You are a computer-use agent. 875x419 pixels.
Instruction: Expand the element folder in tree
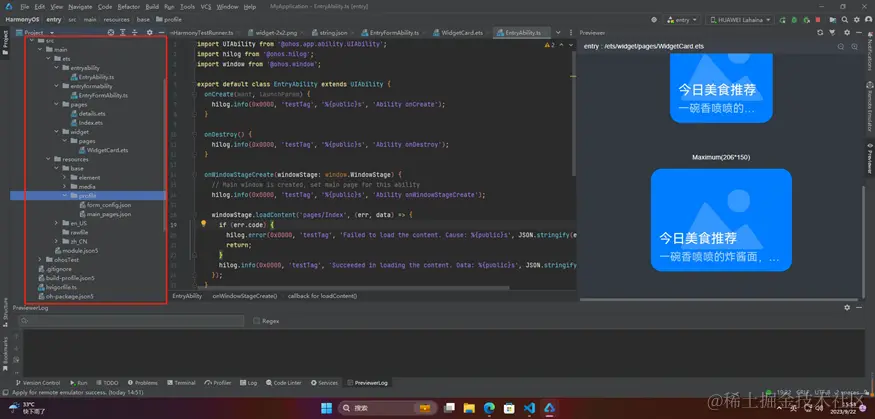click(65, 177)
